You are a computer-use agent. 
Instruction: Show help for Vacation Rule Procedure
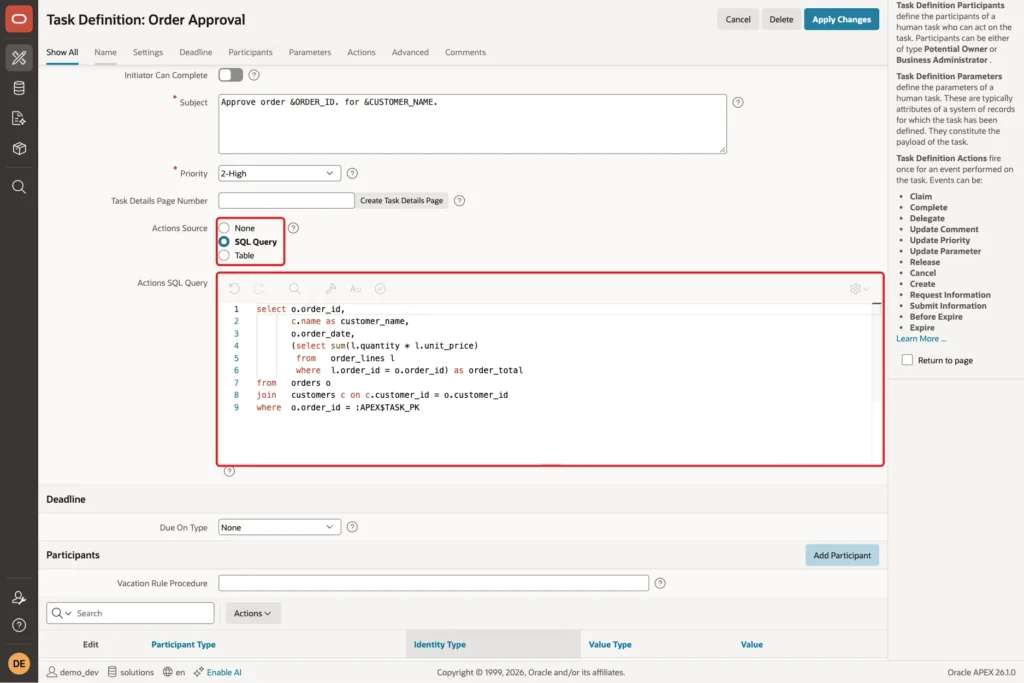point(660,583)
